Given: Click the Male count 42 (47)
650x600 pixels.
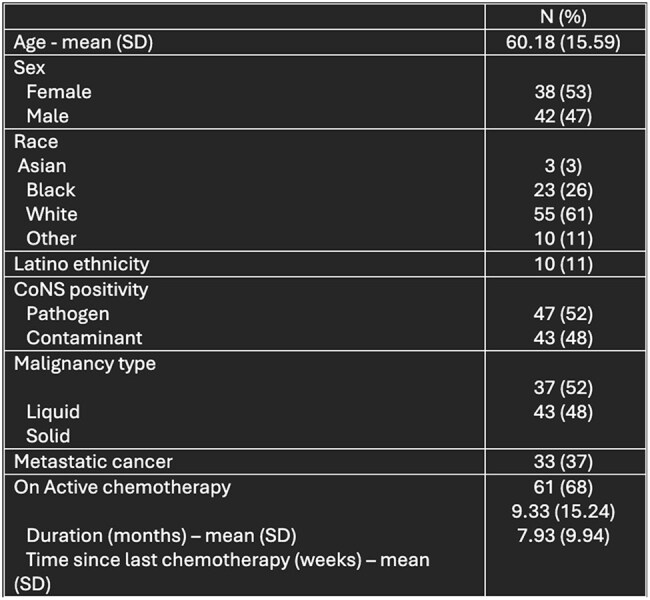Looking at the screenshot, I should 563,116.
